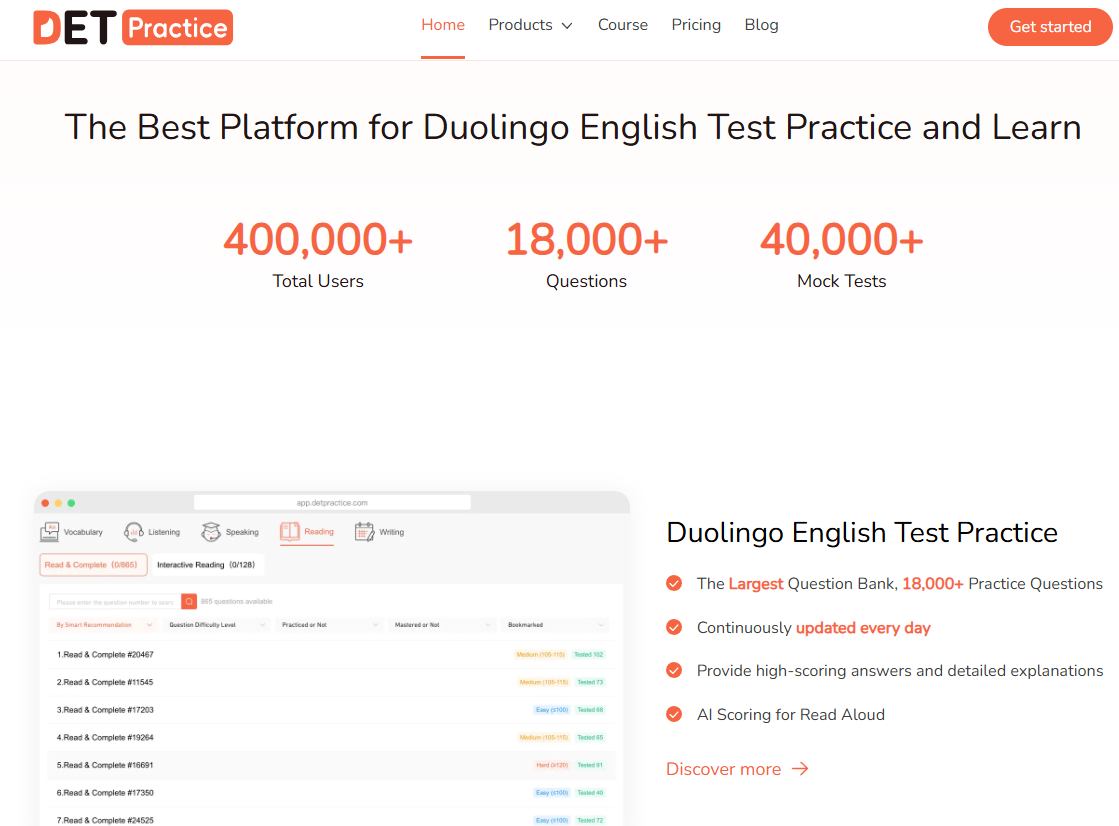Select the Listening headphones icon
The image size is (1119, 826).
133,532
